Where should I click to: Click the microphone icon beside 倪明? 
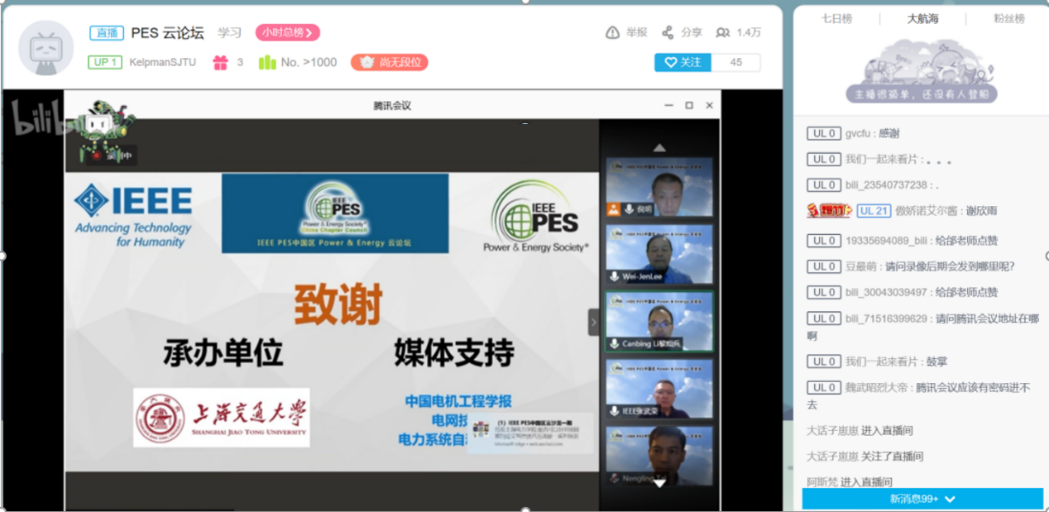pos(629,209)
